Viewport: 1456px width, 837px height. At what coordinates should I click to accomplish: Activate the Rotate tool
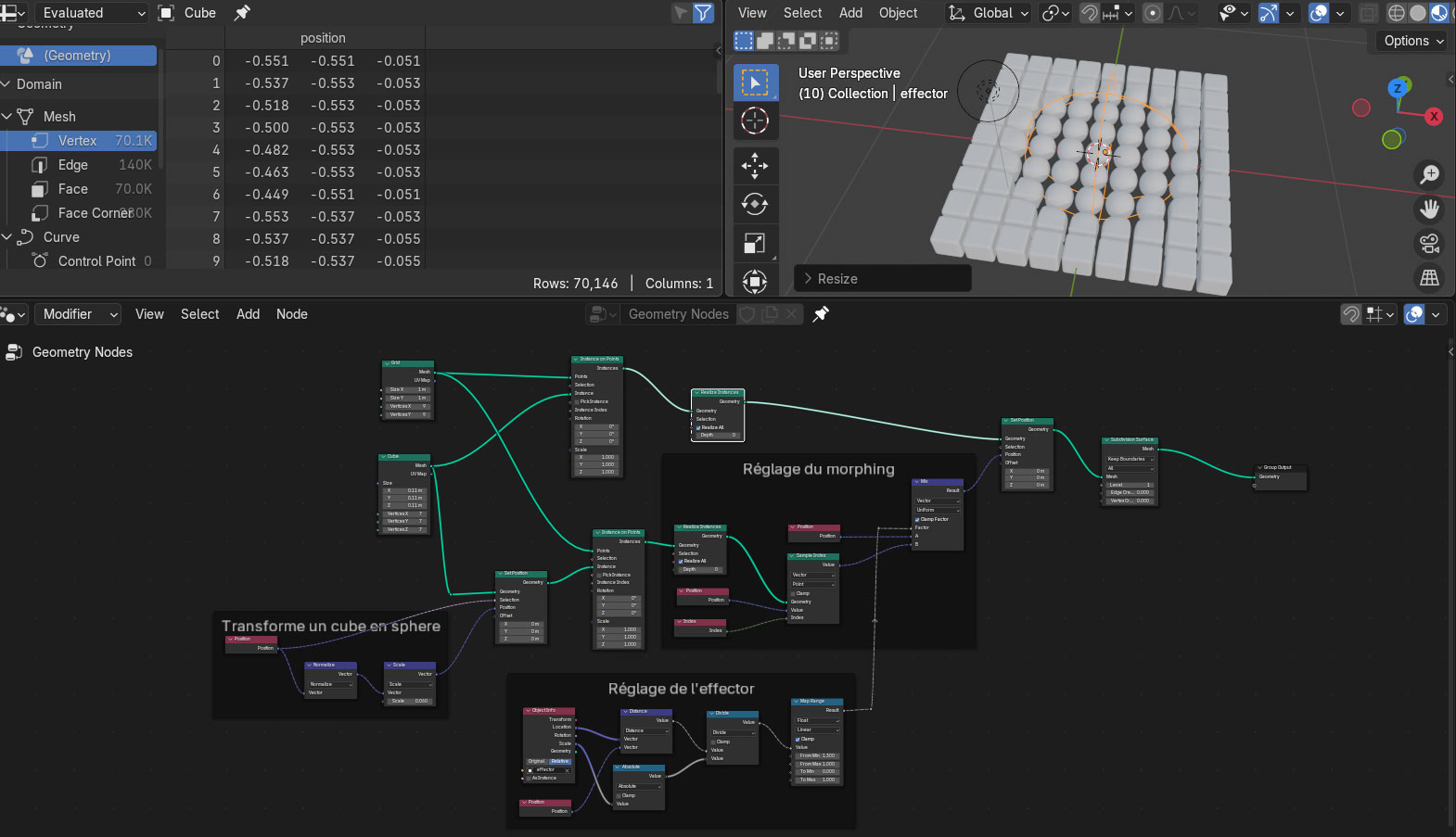tap(755, 205)
